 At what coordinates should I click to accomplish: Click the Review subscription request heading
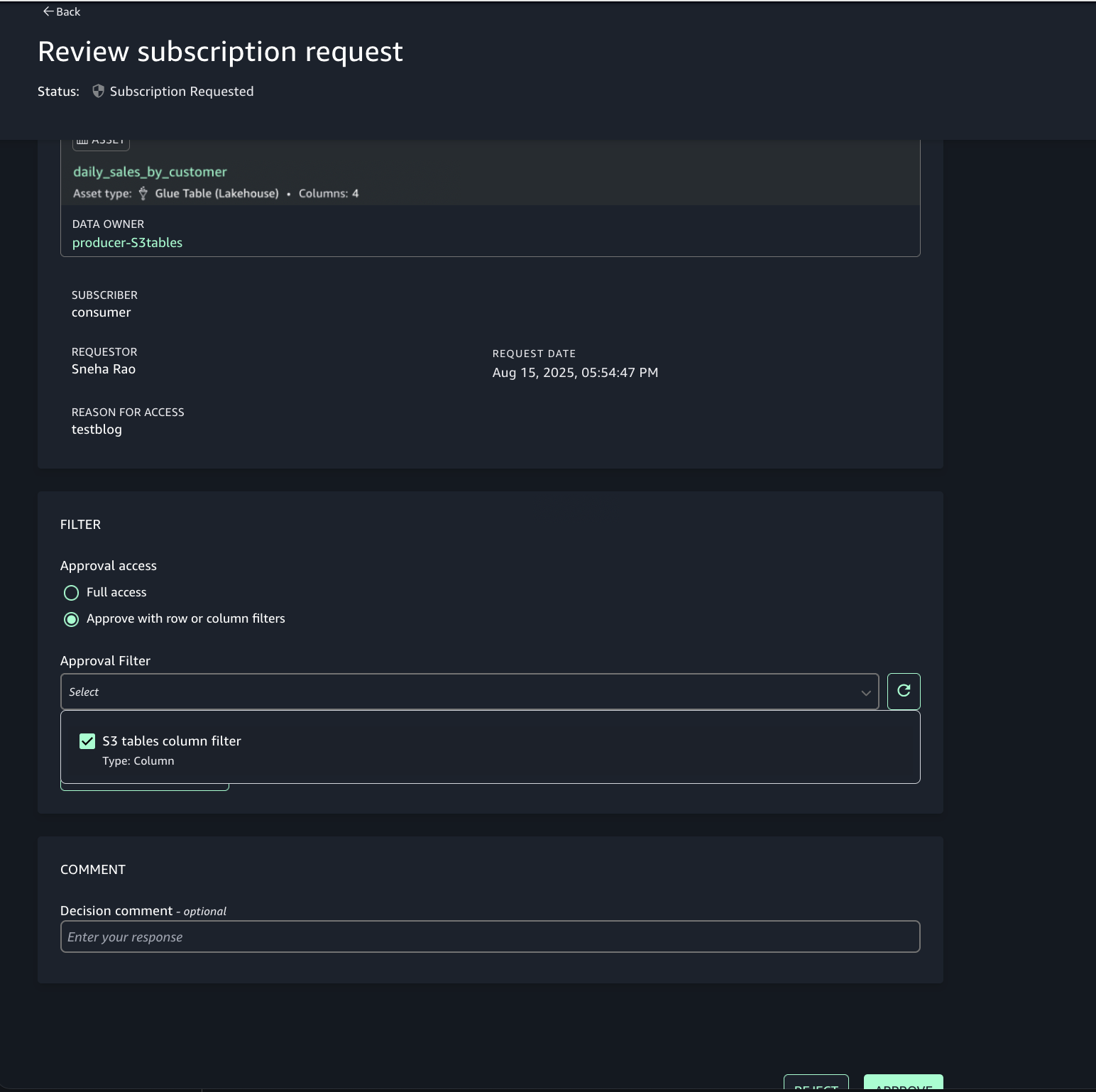coord(220,52)
